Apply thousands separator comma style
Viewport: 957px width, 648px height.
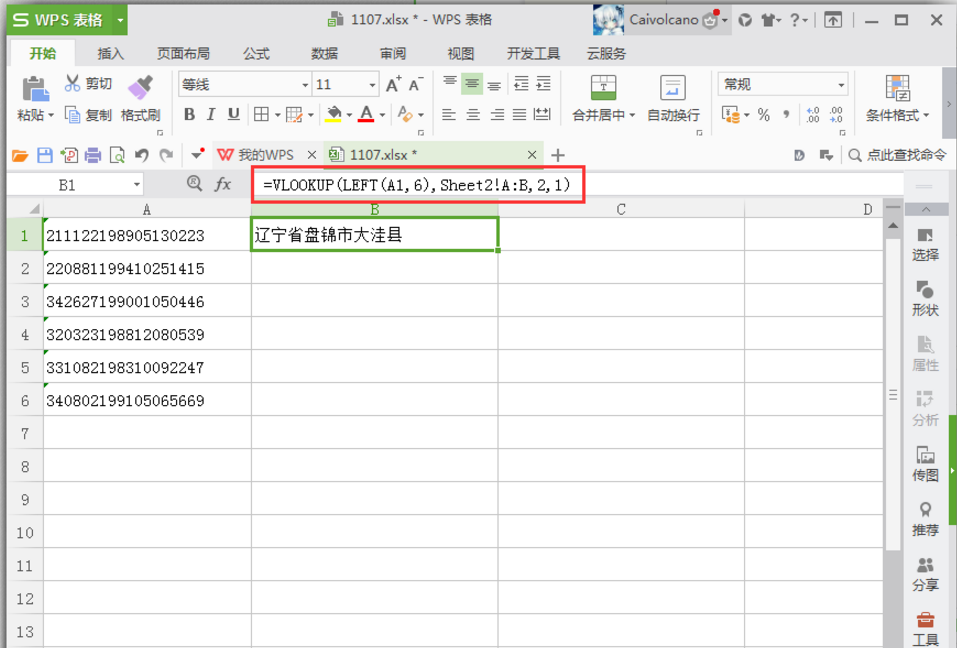786,115
